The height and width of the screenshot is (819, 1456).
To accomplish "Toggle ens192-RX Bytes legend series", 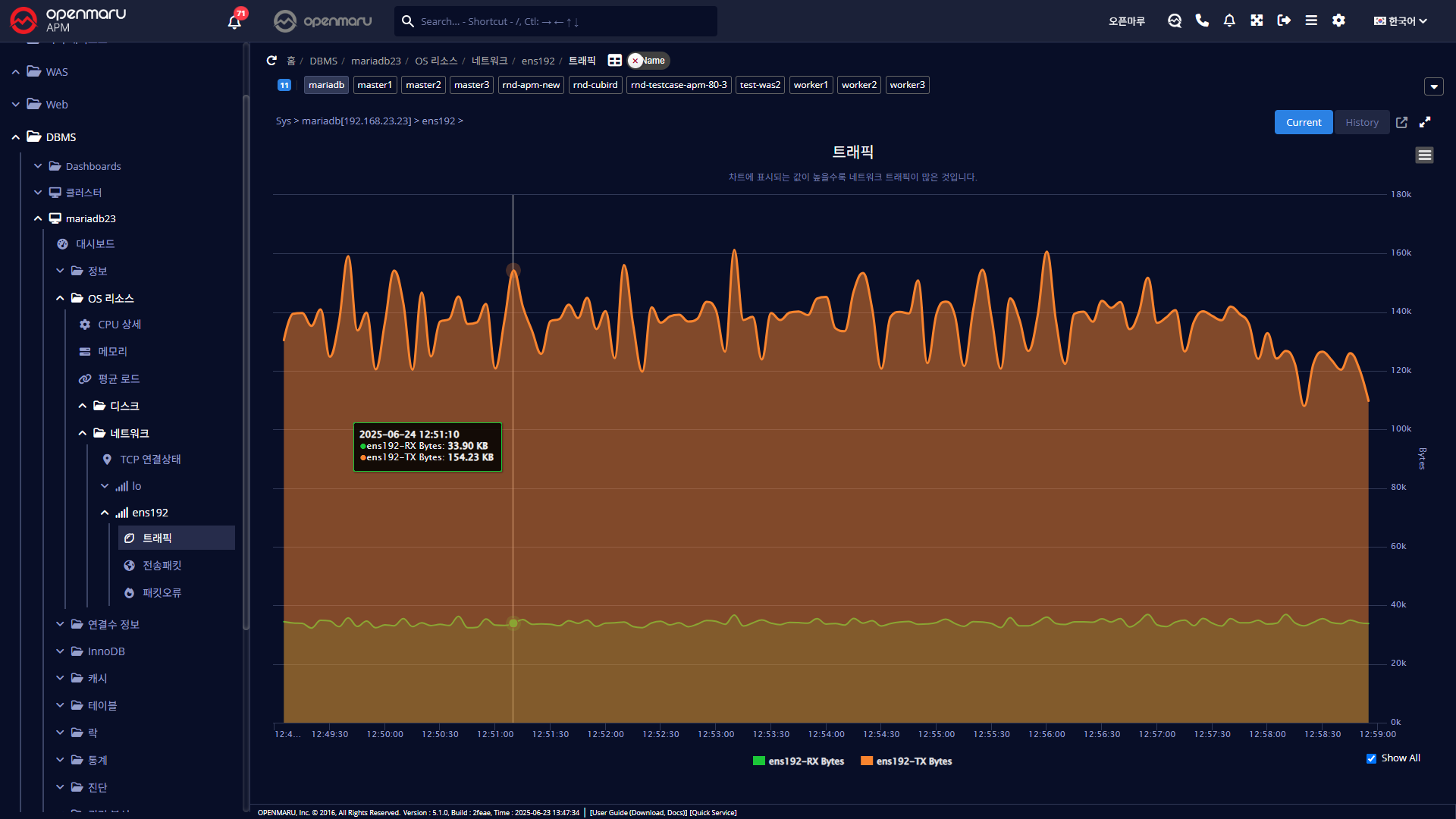I will pyautogui.click(x=799, y=761).
